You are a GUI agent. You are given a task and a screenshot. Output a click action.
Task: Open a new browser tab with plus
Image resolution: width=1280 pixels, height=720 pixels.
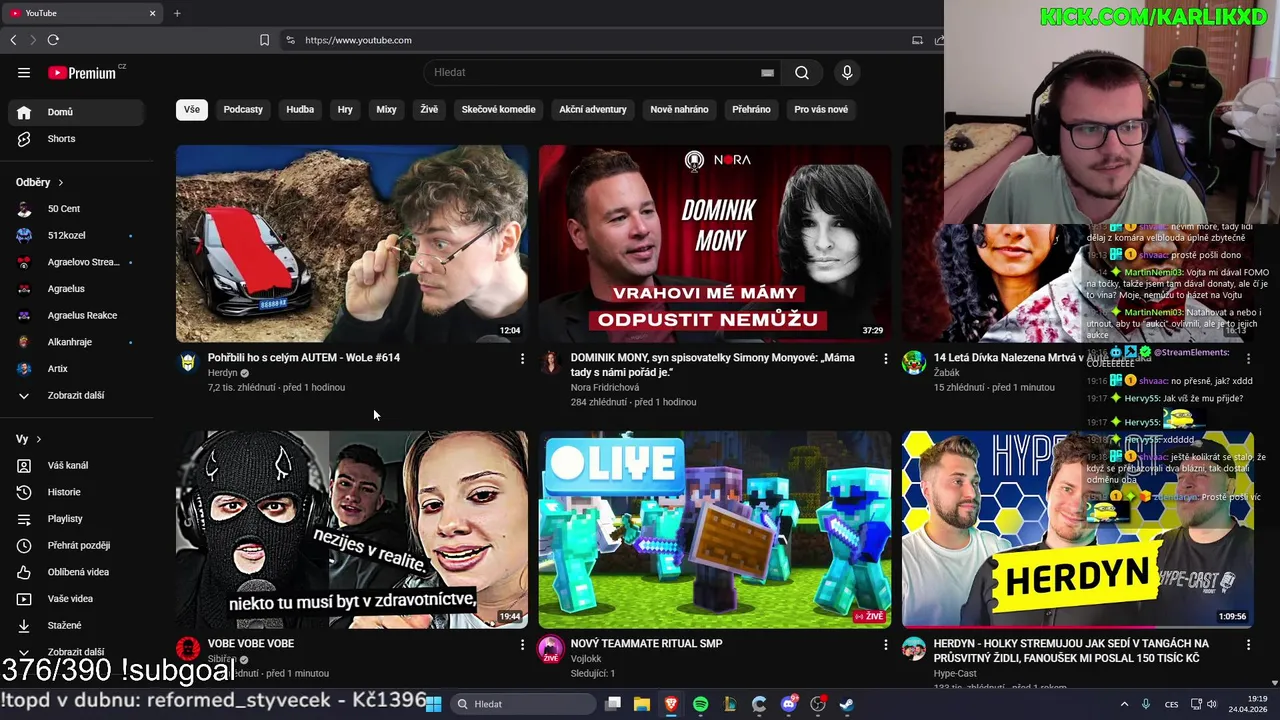[177, 13]
